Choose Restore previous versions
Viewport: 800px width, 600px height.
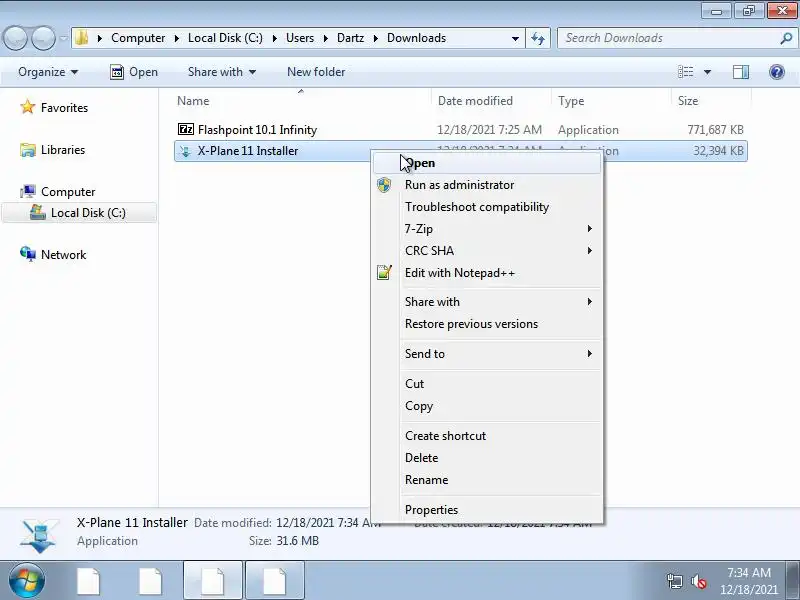pyautogui.click(x=488, y=324)
